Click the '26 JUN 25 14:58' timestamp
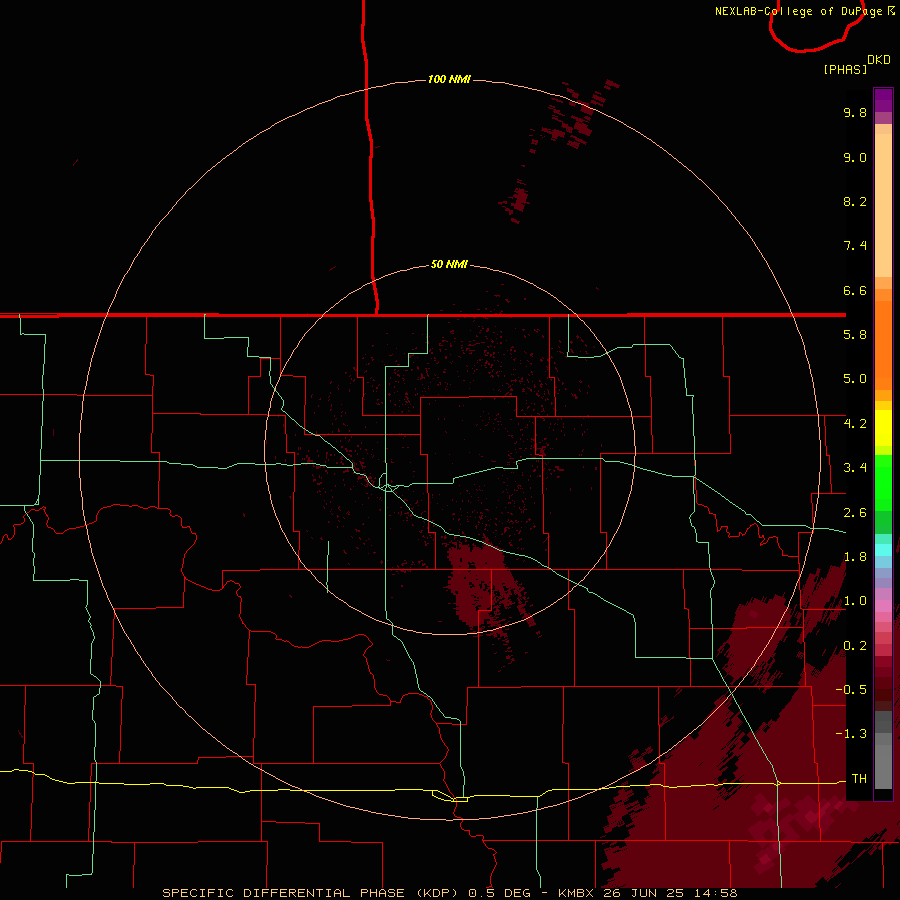This screenshot has width=900, height=900. pos(670,893)
